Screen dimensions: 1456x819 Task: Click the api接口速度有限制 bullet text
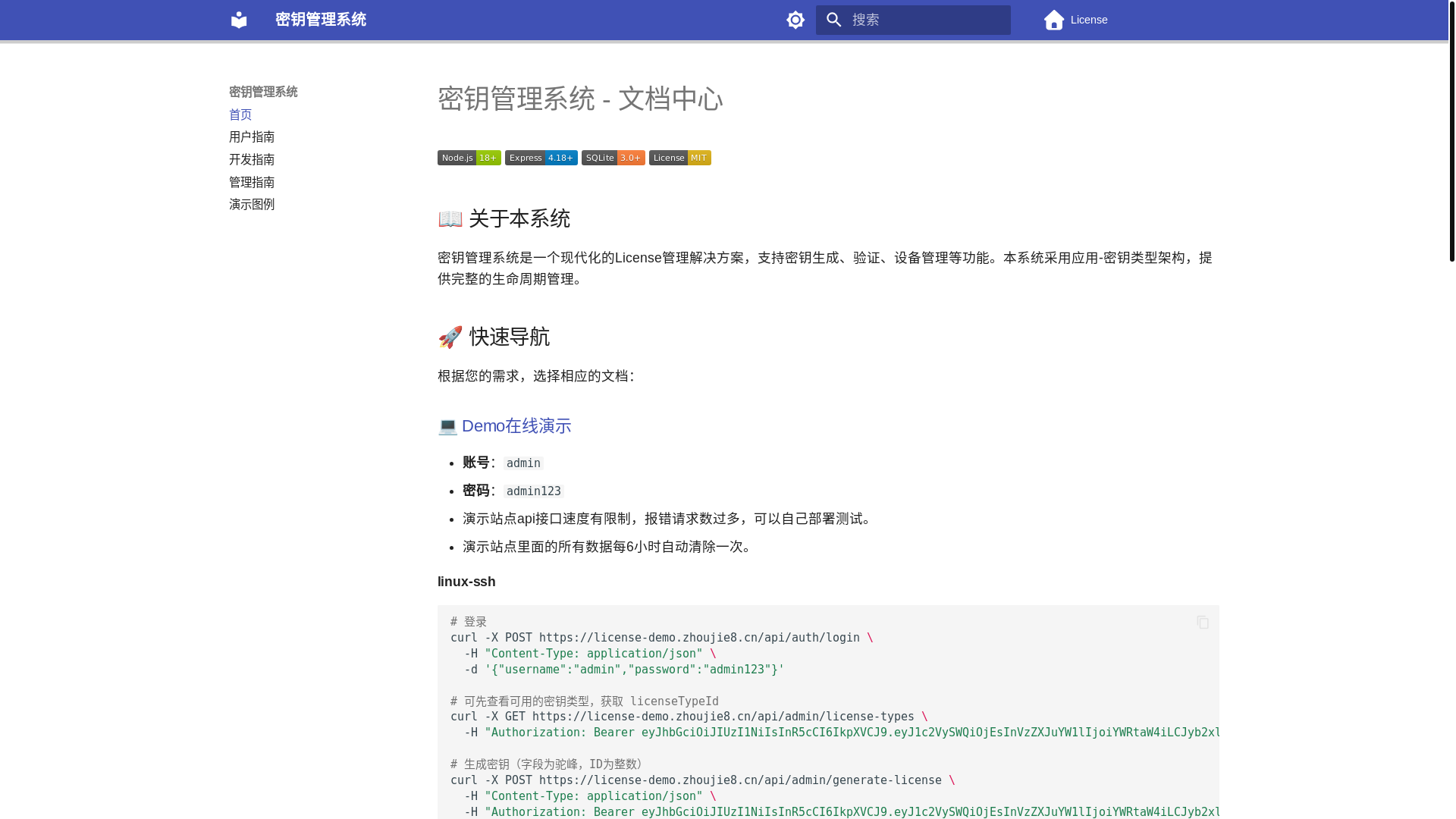pyautogui.click(x=668, y=519)
